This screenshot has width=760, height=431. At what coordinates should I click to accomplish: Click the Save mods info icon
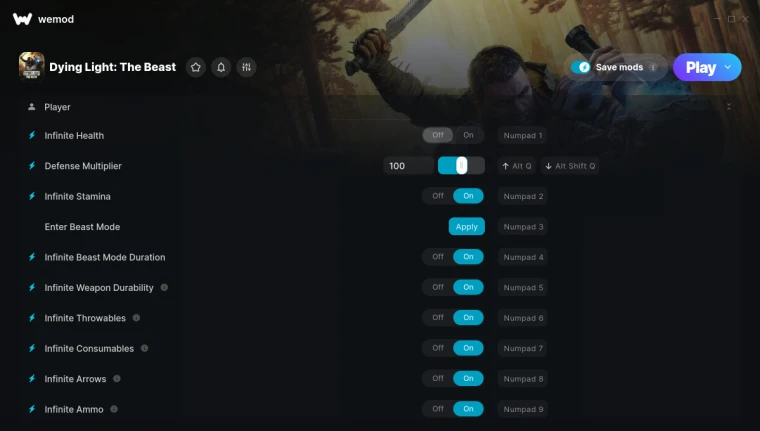coord(653,67)
